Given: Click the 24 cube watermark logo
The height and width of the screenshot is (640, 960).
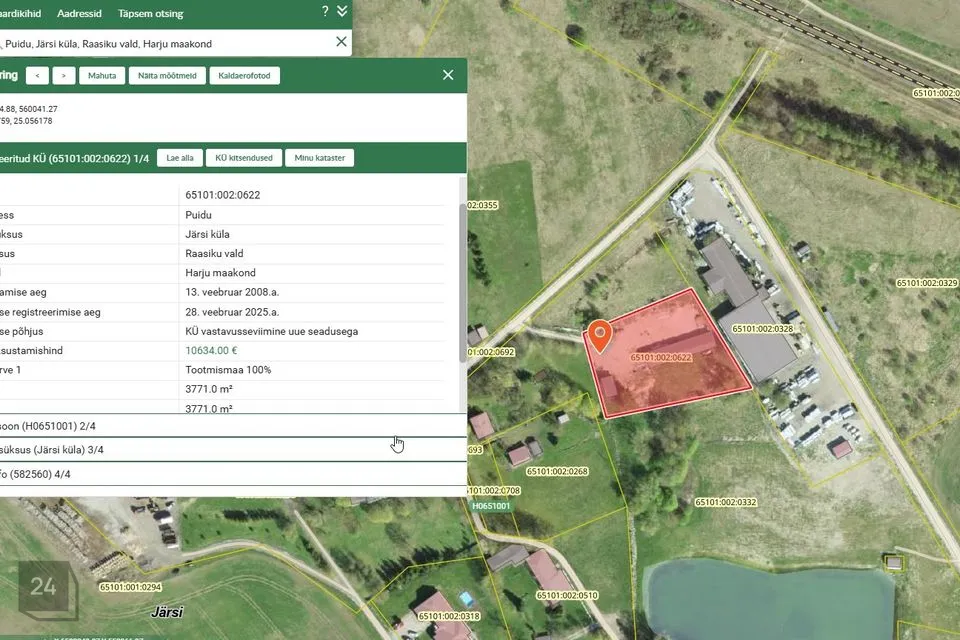Looking at the screenshot, I should coord(45,588).
